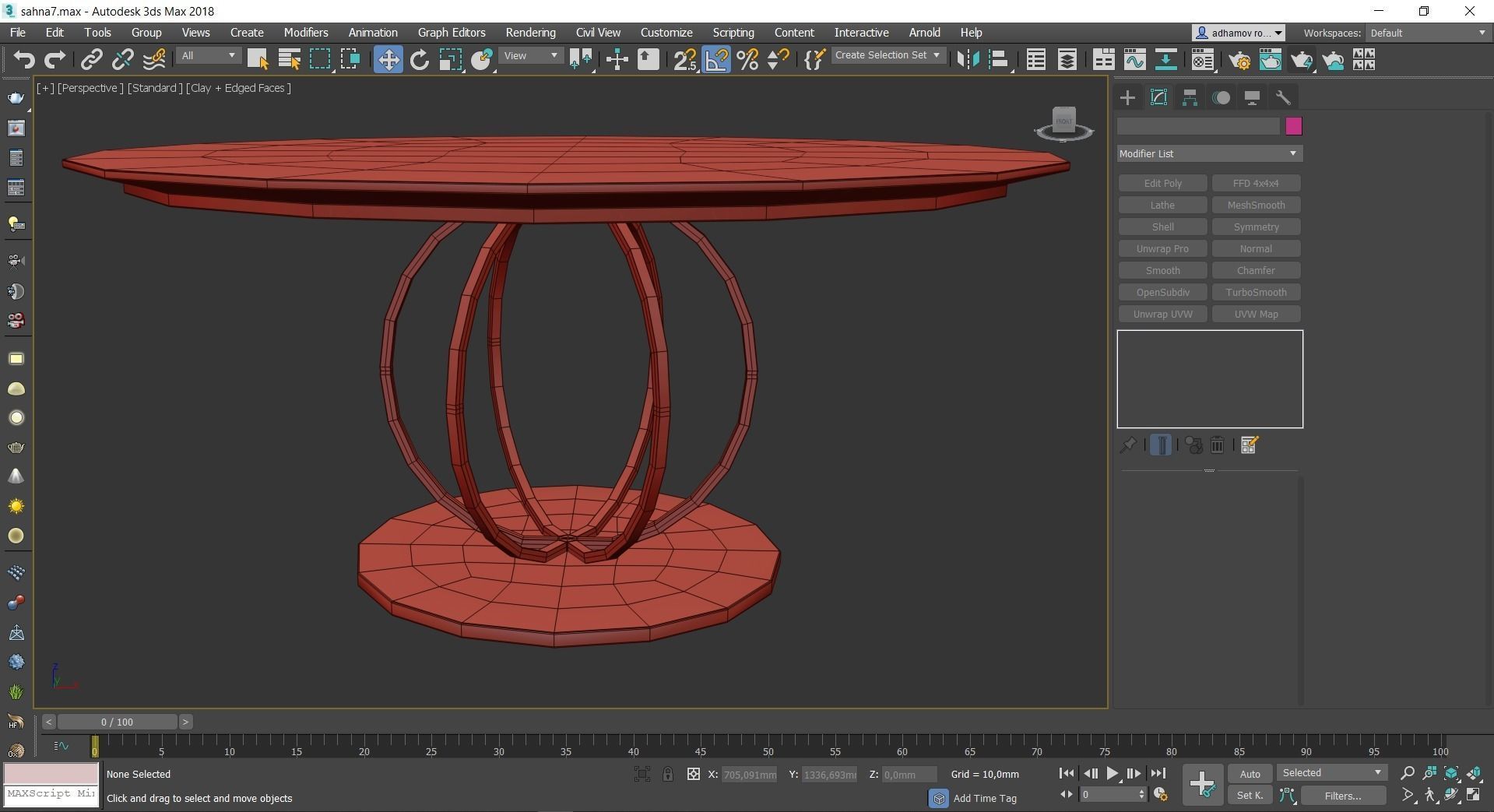Viewport: 1494px width, 812px height.
Task: Go to animation start button
Action: pos(1067,773)
